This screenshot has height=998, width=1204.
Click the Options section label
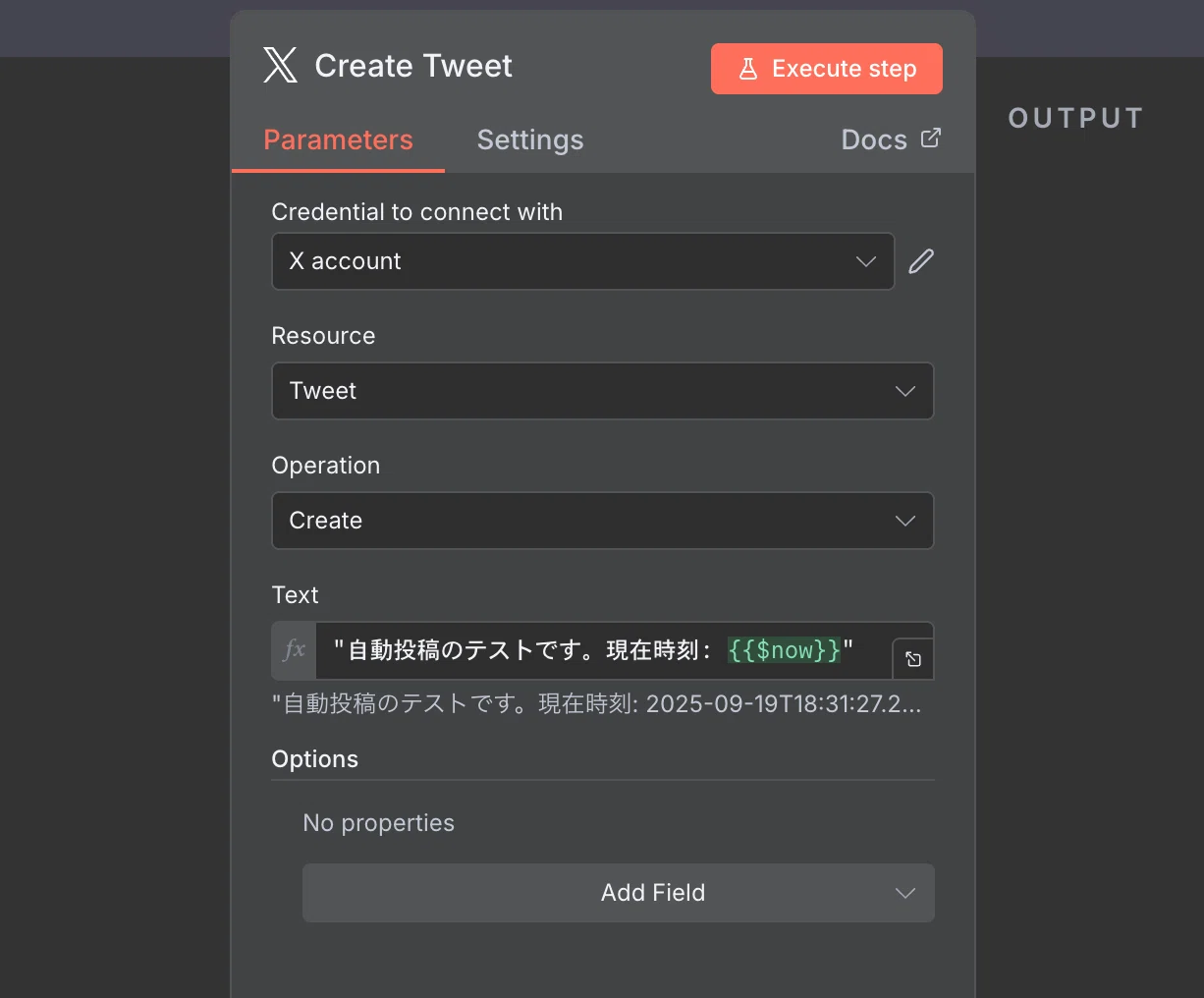pos(314,759)
